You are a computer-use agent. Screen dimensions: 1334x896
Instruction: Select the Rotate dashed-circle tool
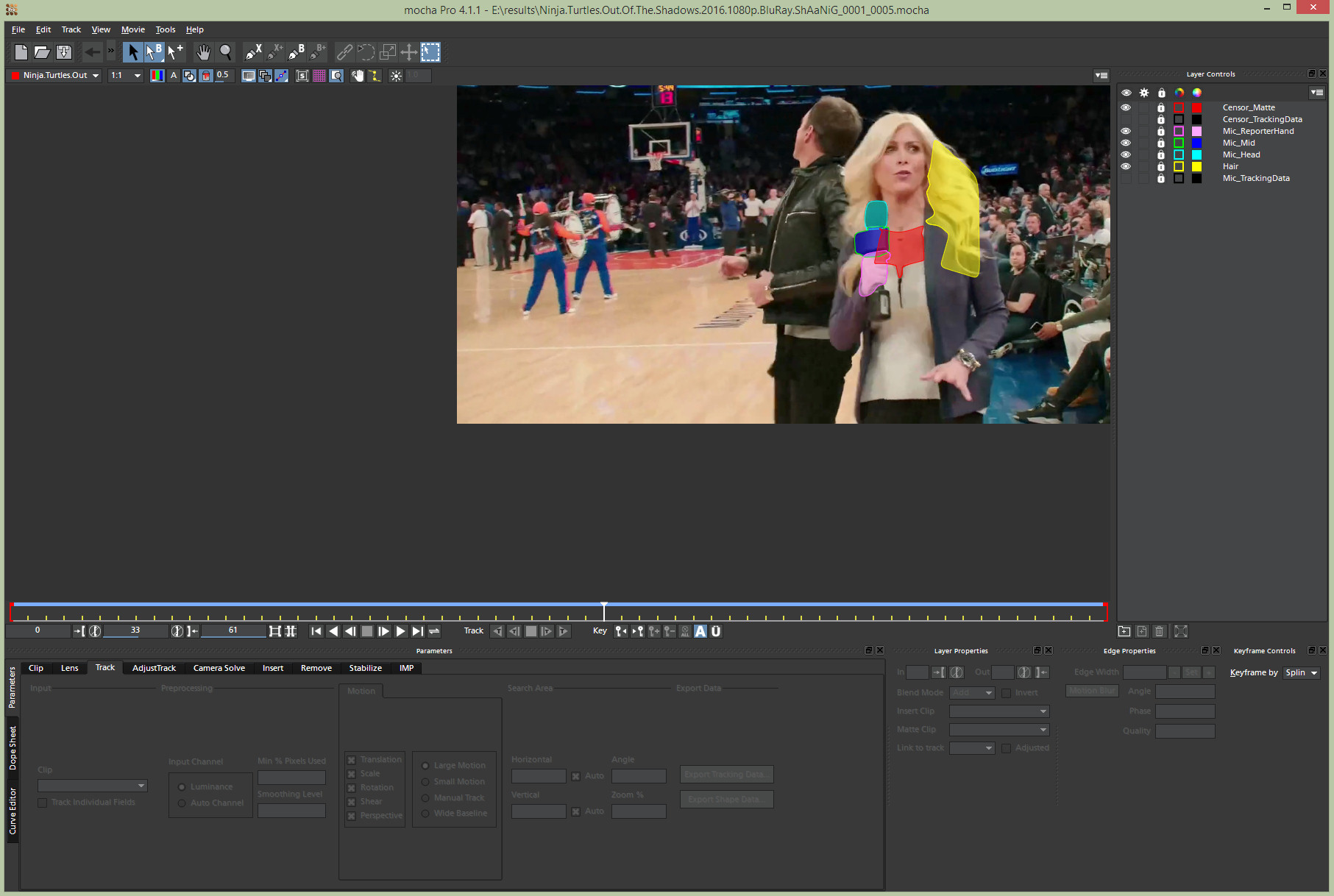(x=366, y=52)
